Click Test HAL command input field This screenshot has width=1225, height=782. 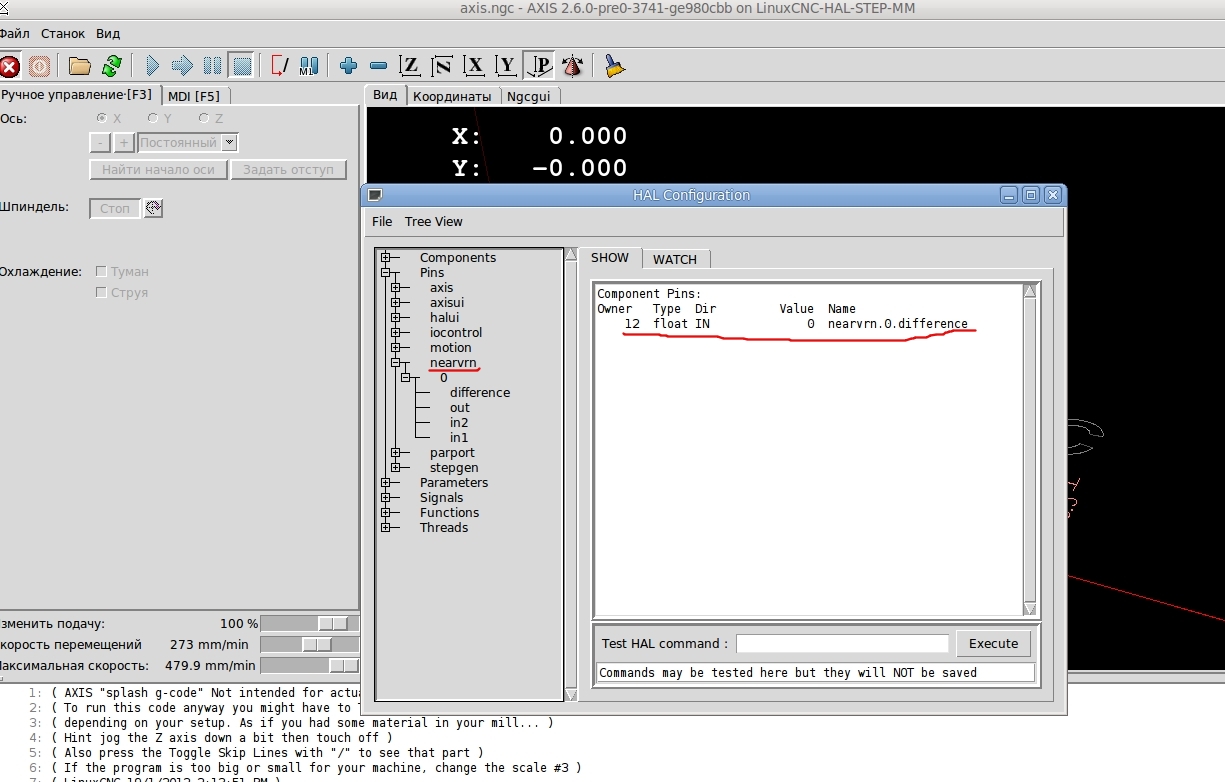tap(842, 644)
